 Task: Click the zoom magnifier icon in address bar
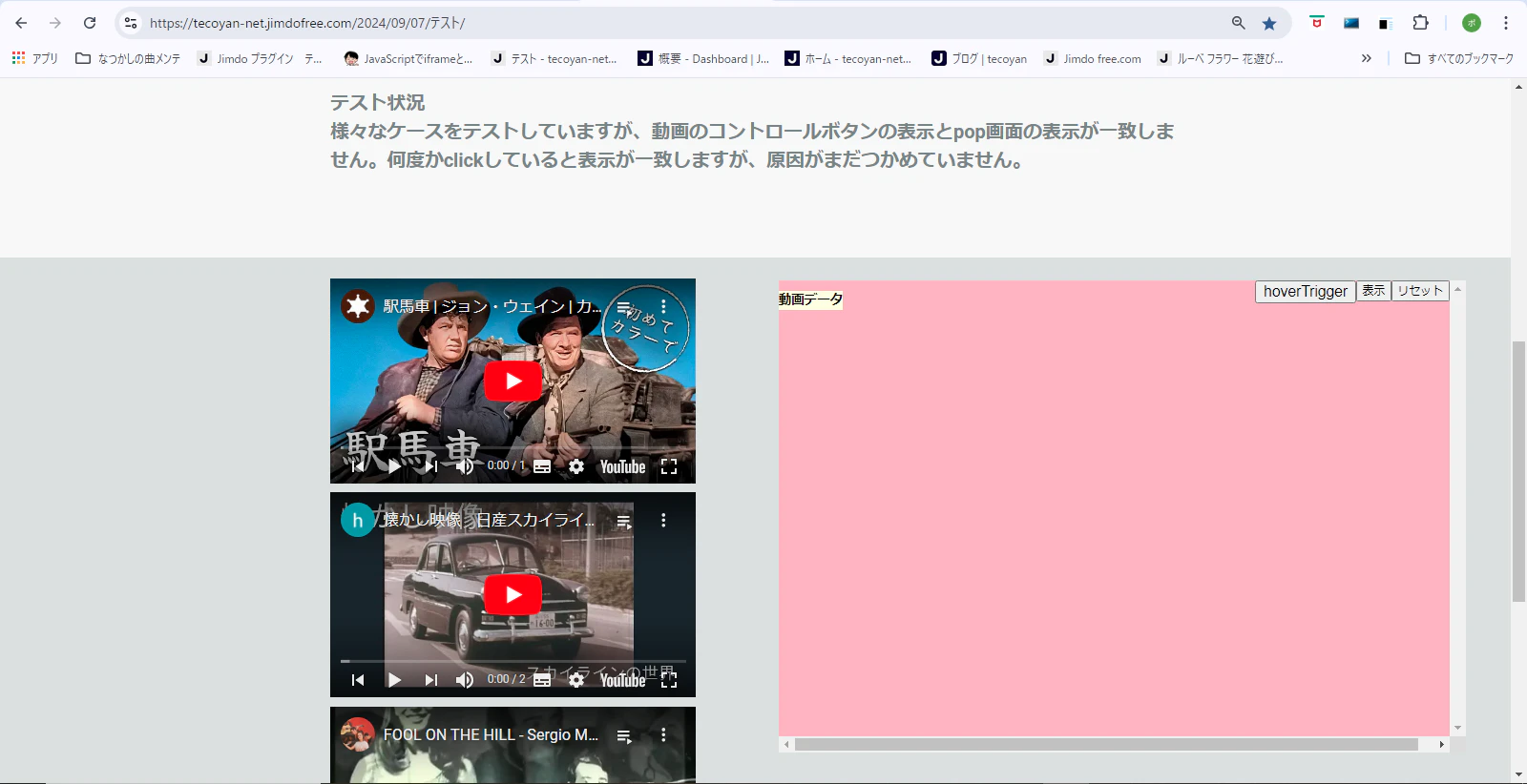coord(1238,23)
